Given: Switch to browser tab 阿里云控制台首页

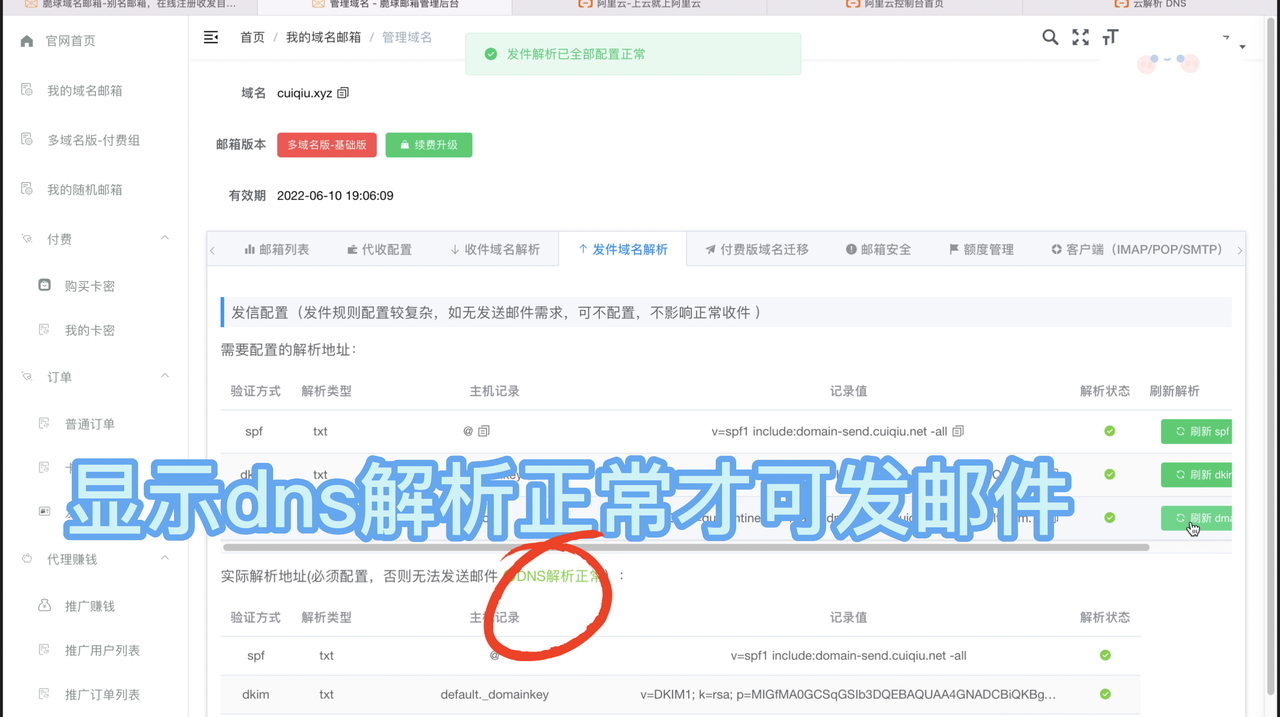Looking at the screenshot, I should point(895,5).
